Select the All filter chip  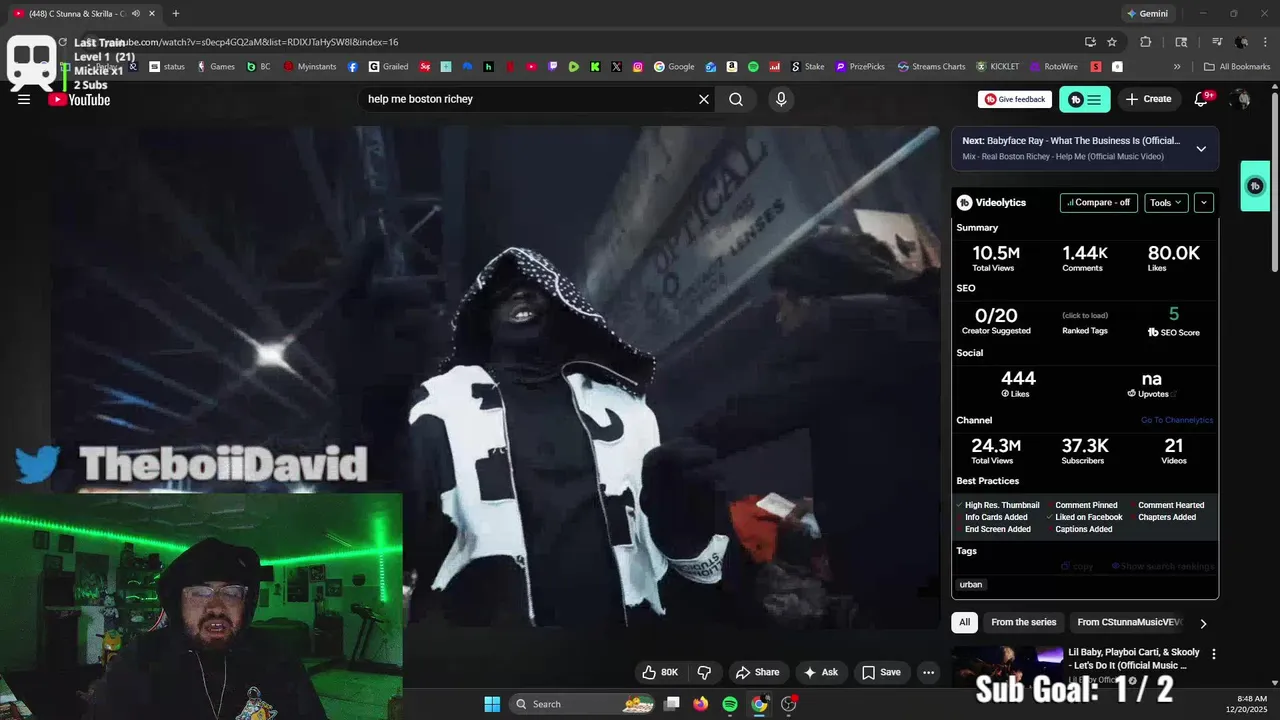pos(965,622)
